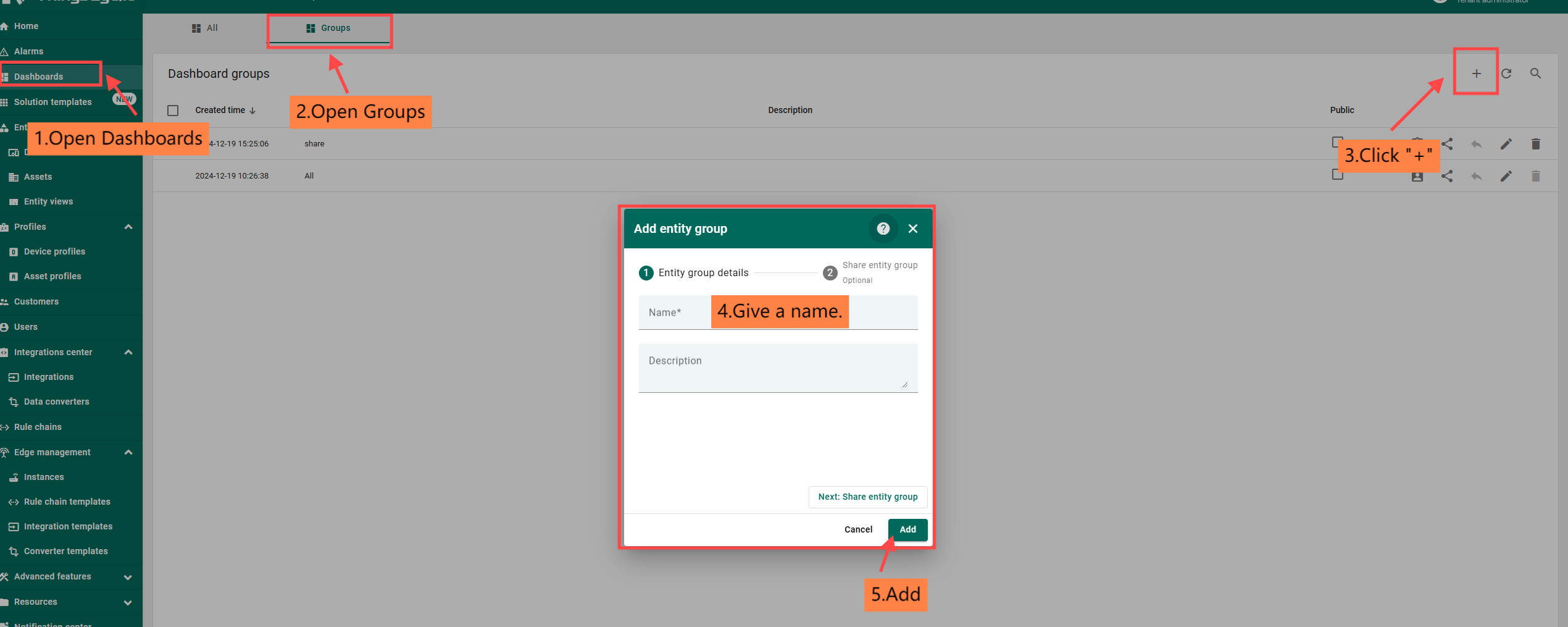The image size is (1568, 627).
Task: Toggle Public checkbox for the 'All' group
Action: pyautogui.click(x=1337, y=175)
